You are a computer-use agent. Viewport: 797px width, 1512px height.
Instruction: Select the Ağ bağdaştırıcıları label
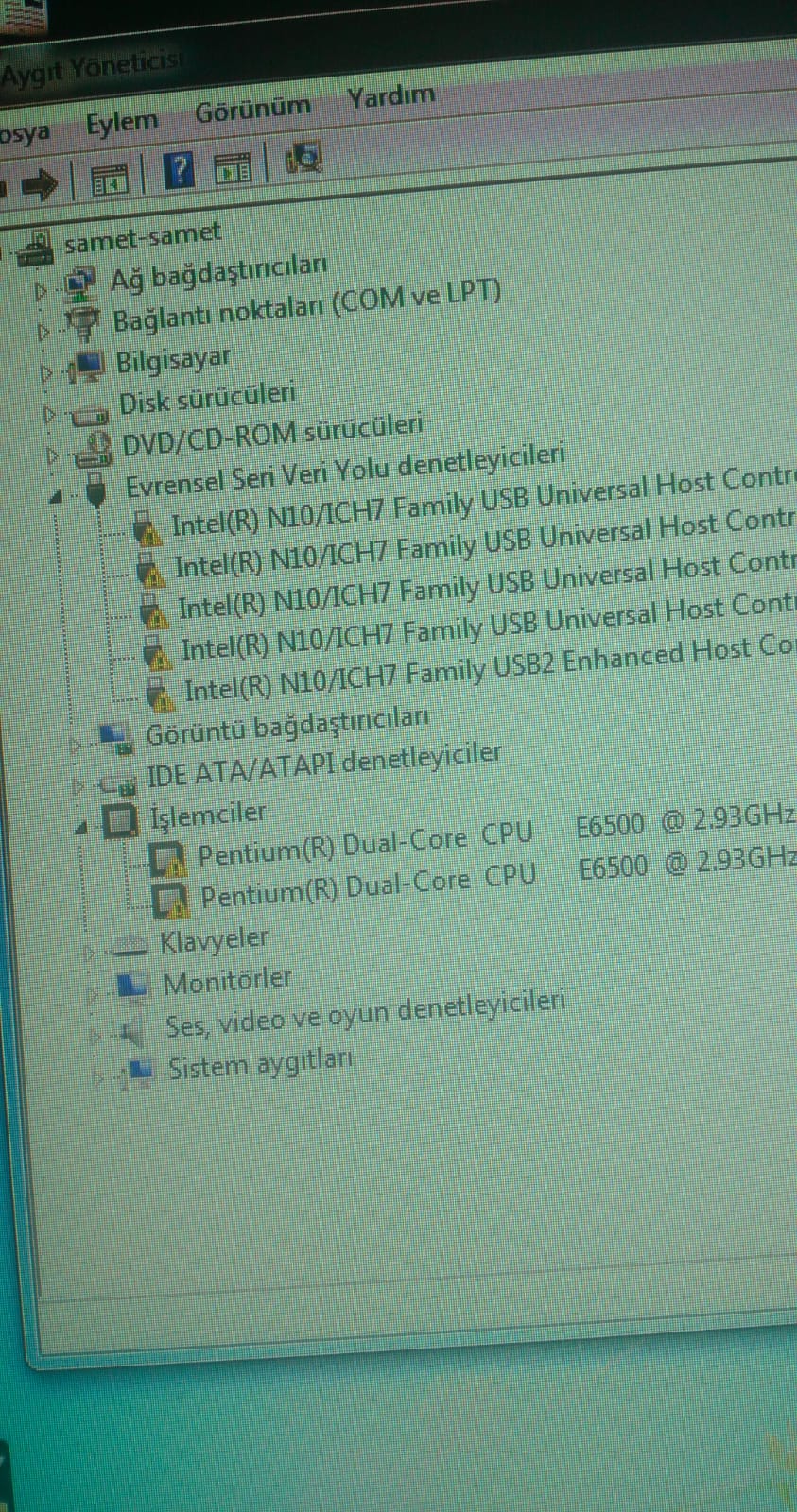tap(218, 270)
